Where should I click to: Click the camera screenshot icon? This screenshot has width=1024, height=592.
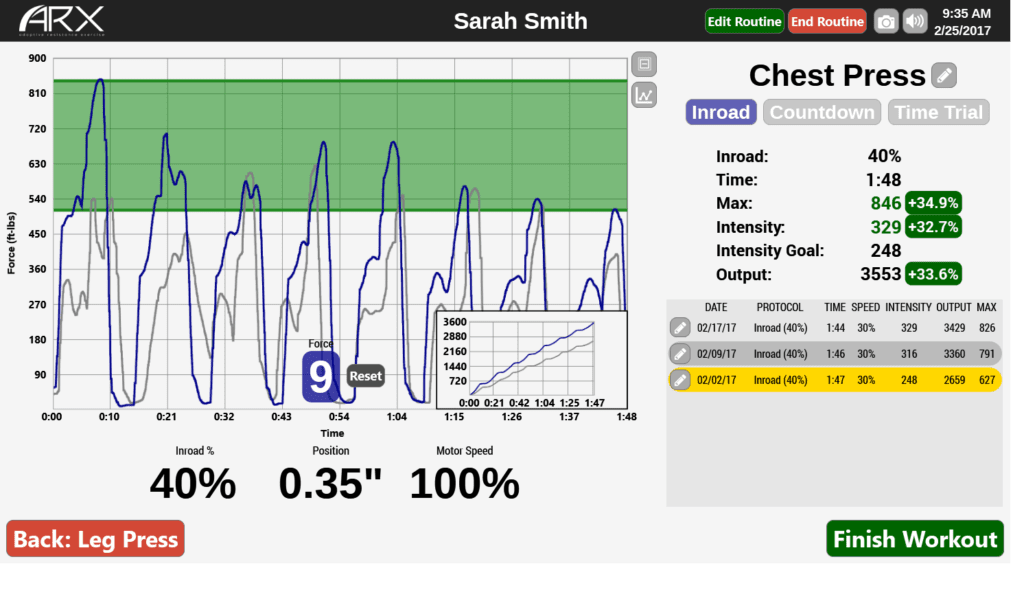pos(886,22)
